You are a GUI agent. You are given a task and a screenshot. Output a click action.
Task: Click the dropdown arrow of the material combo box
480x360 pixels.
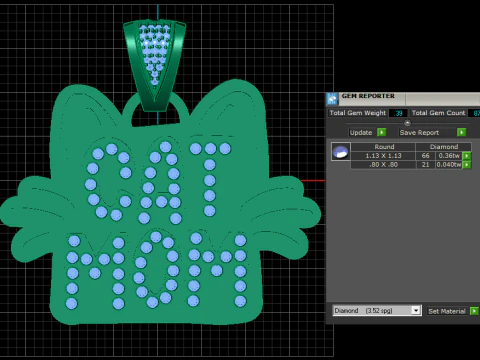[x=416, y=311]
